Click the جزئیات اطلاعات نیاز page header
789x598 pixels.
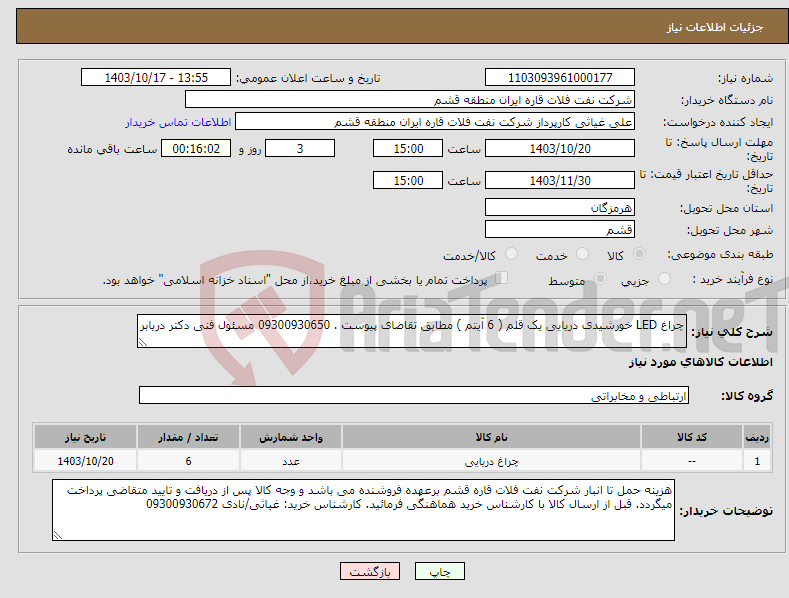pos(715,27)
